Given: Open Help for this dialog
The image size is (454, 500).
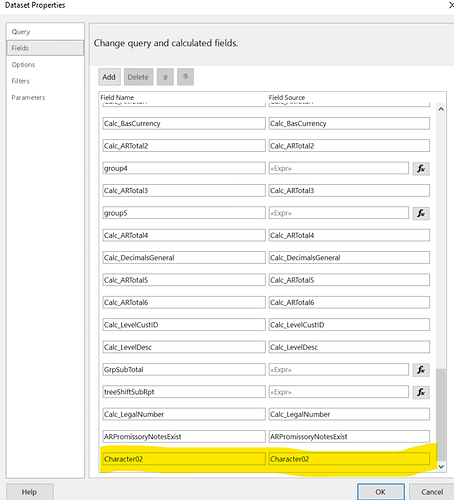Looking at the screenshot, I should [29, 492].
